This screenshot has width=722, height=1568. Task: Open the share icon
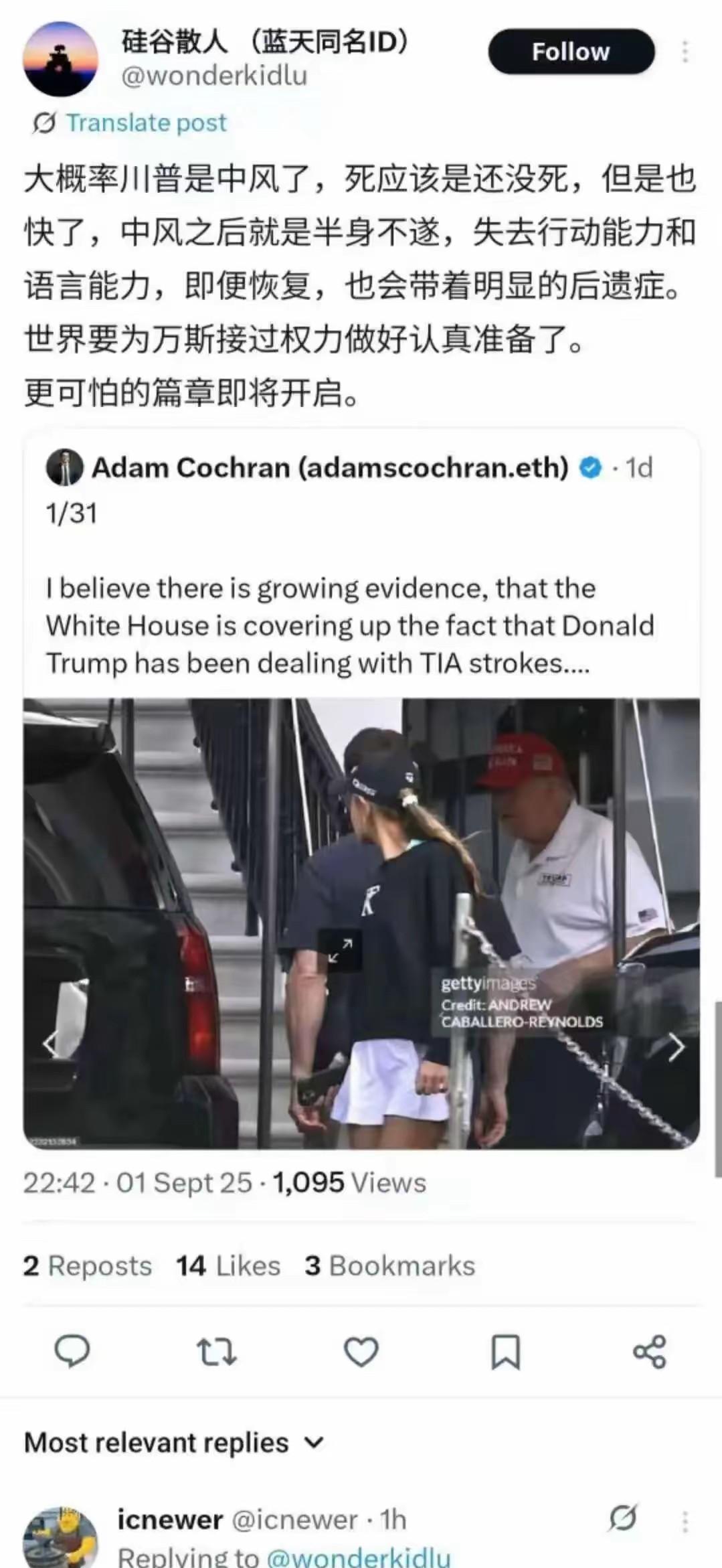point(649,1351)
